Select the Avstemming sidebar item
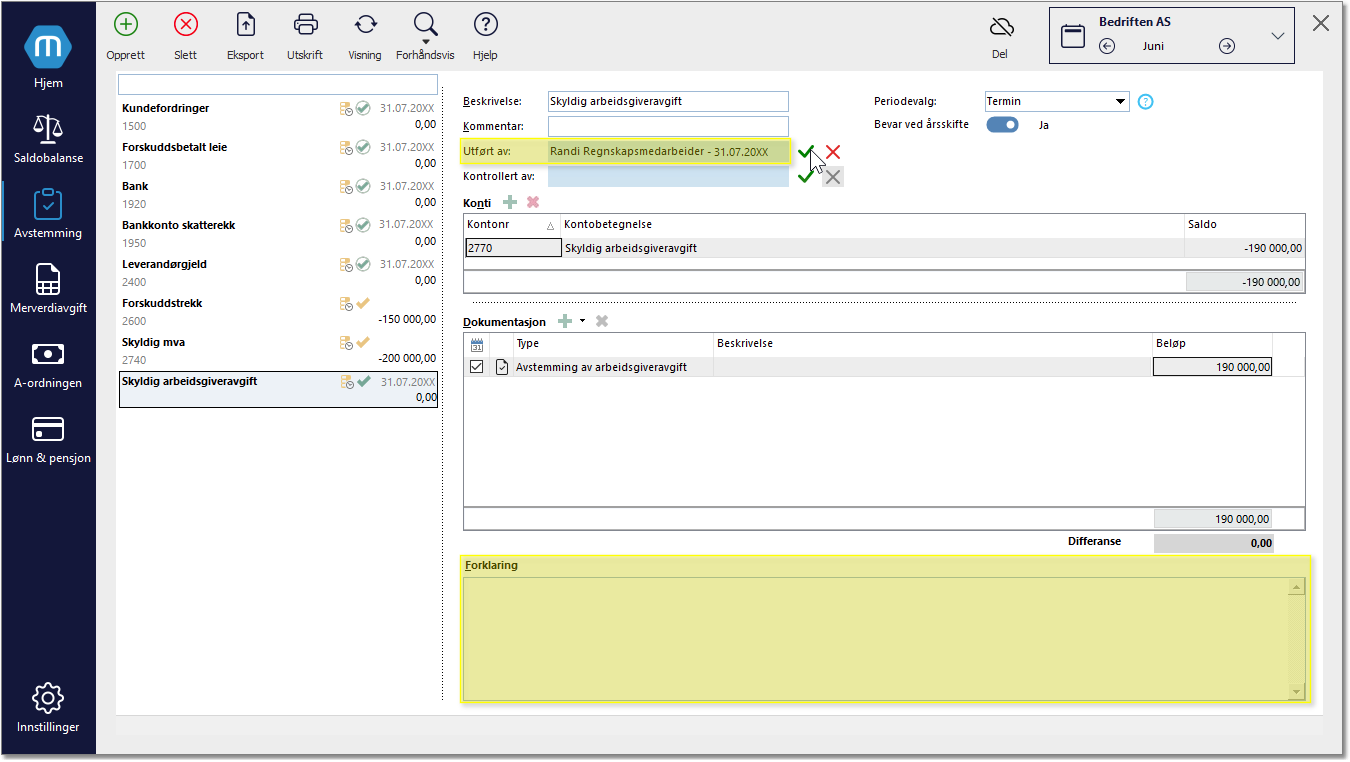The height and width of the screenshot is (762, 1350). (48, 213)
